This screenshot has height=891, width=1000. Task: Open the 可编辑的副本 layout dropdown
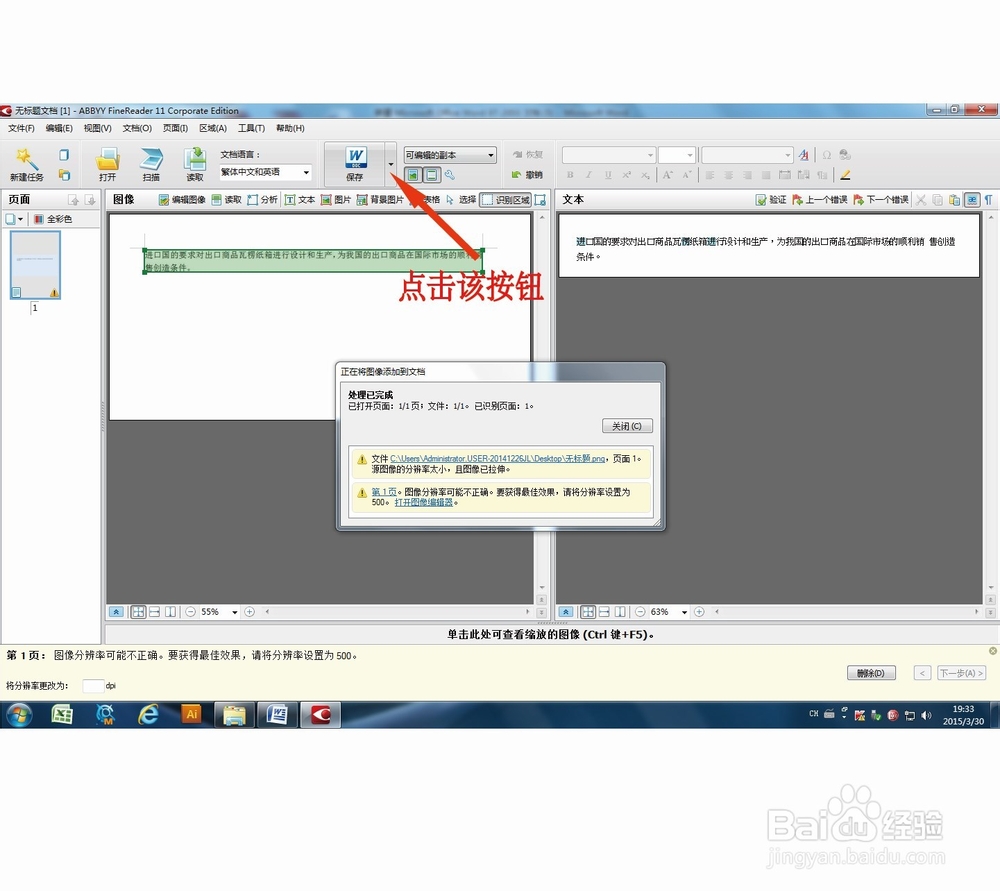450,155
